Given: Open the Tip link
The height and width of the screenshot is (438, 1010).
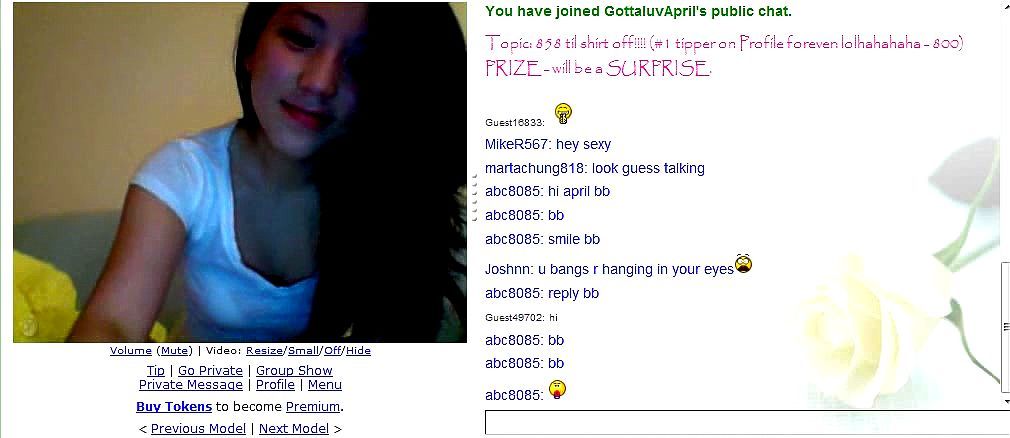Looking at the screenshot, I should click(156, 370).
